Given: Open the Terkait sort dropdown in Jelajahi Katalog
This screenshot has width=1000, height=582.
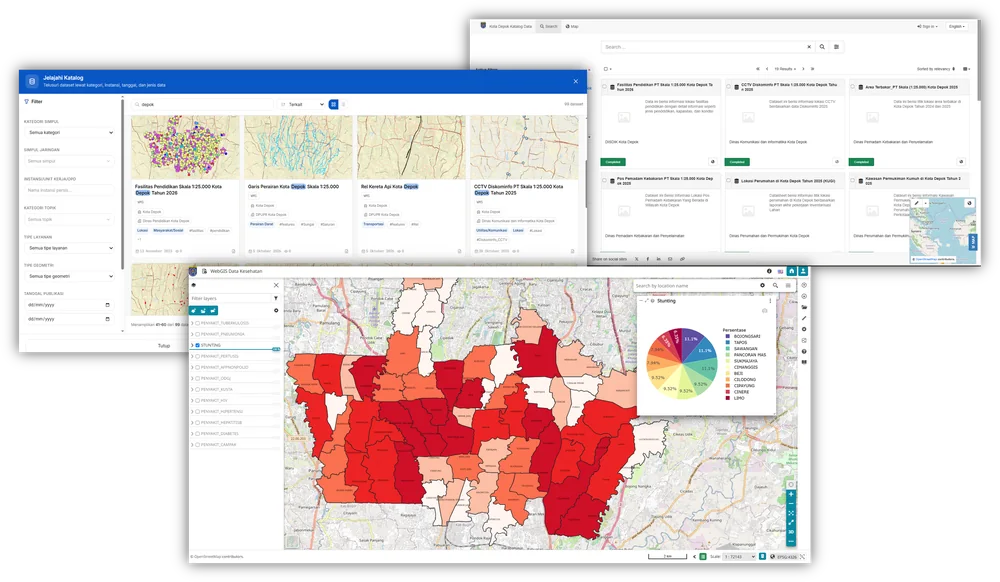Looking at the screenshot, I should pyautogui.click(x=302, y=105).
